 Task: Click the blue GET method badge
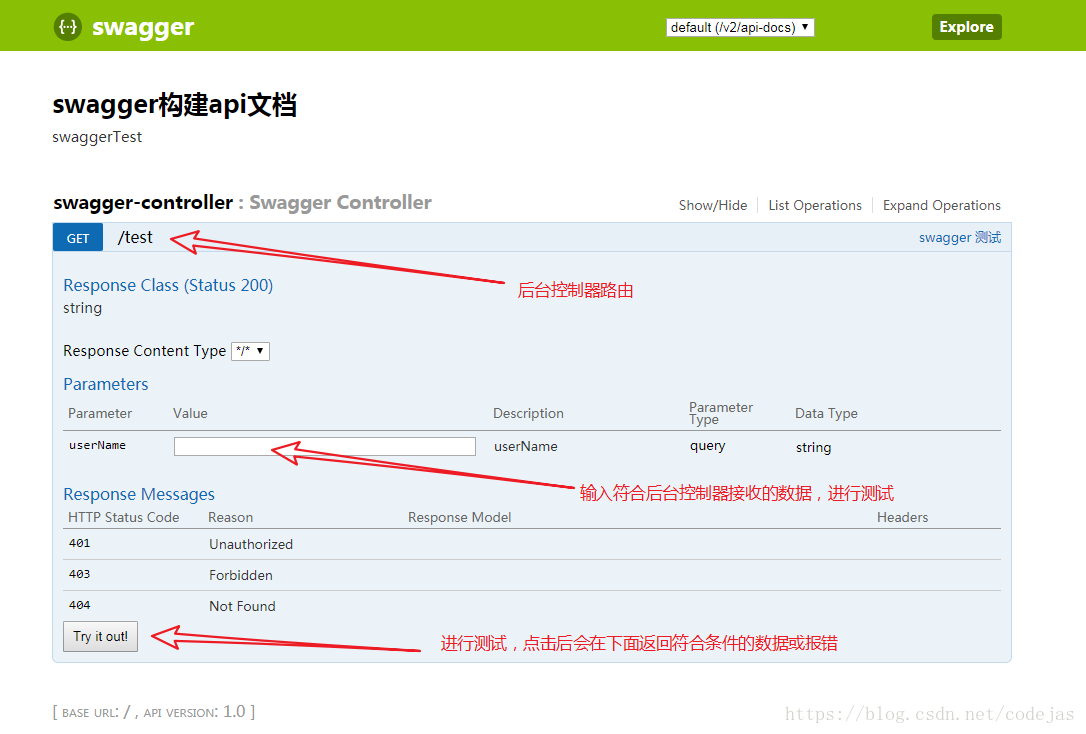[x=78, y=238]
